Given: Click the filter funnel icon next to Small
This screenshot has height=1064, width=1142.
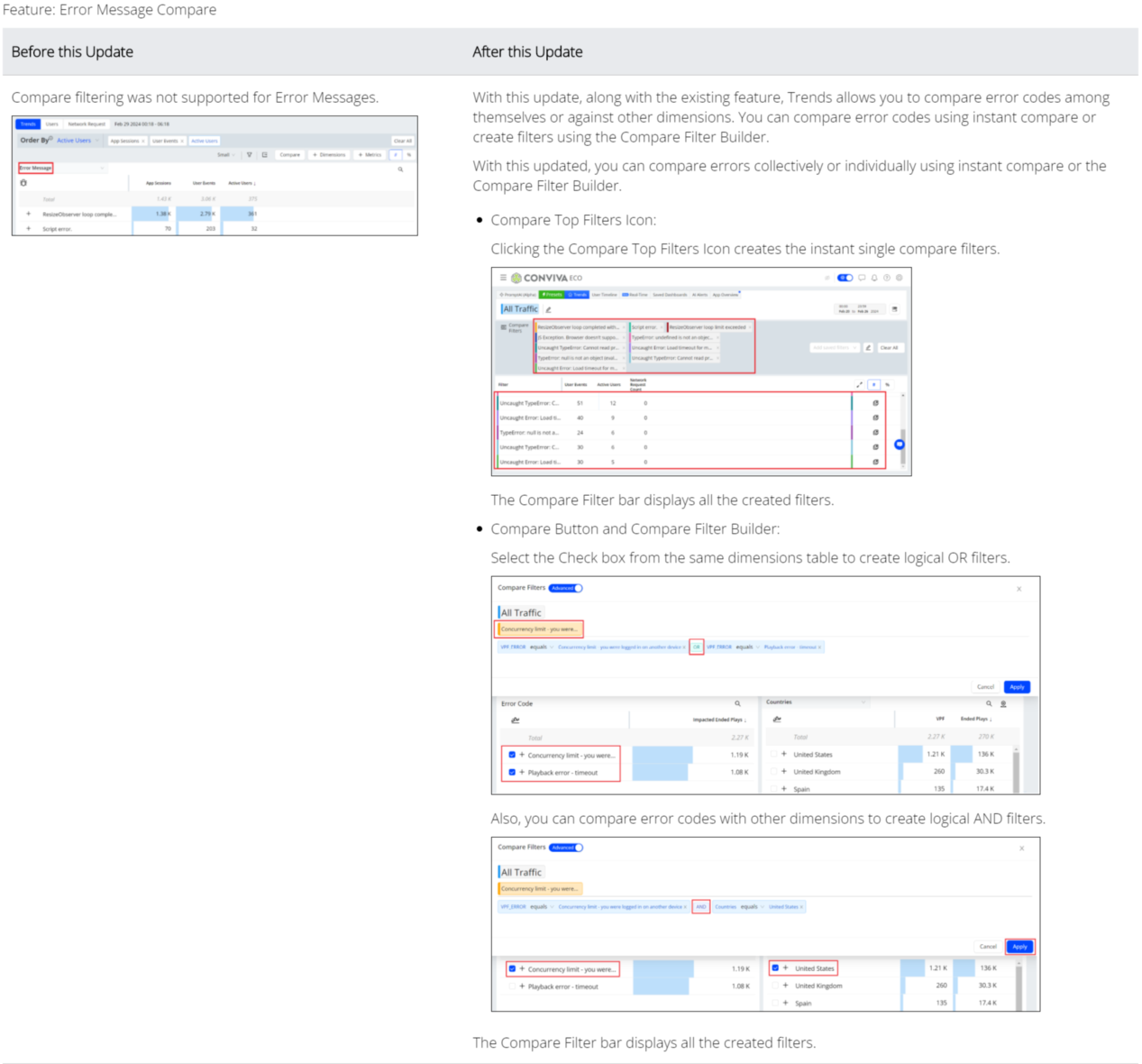Looking at the screenshot, I should point(250,155).
